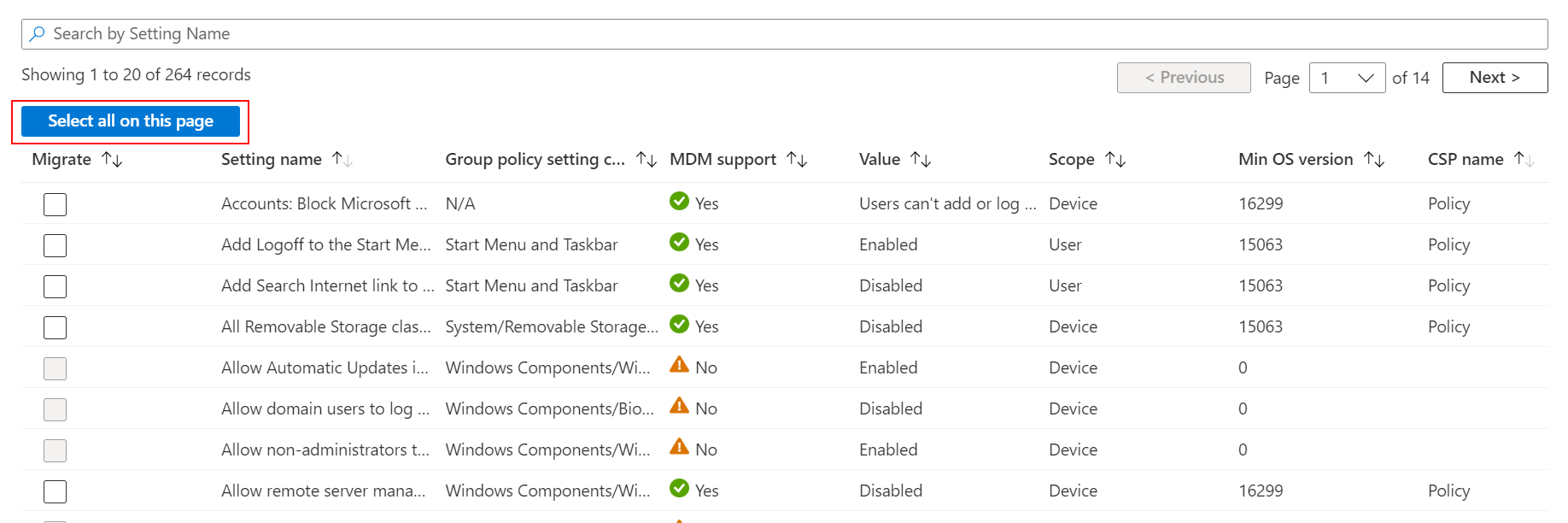Click the Search by Setting Name field
This screenshot has height=523, width=1568.
[784, 34]
